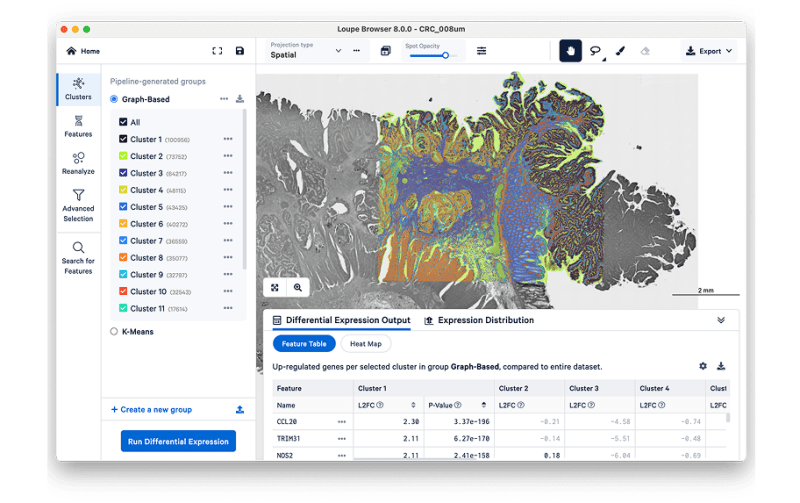
Task: Open the Features sidebar panel
Action: coord(78,125)
